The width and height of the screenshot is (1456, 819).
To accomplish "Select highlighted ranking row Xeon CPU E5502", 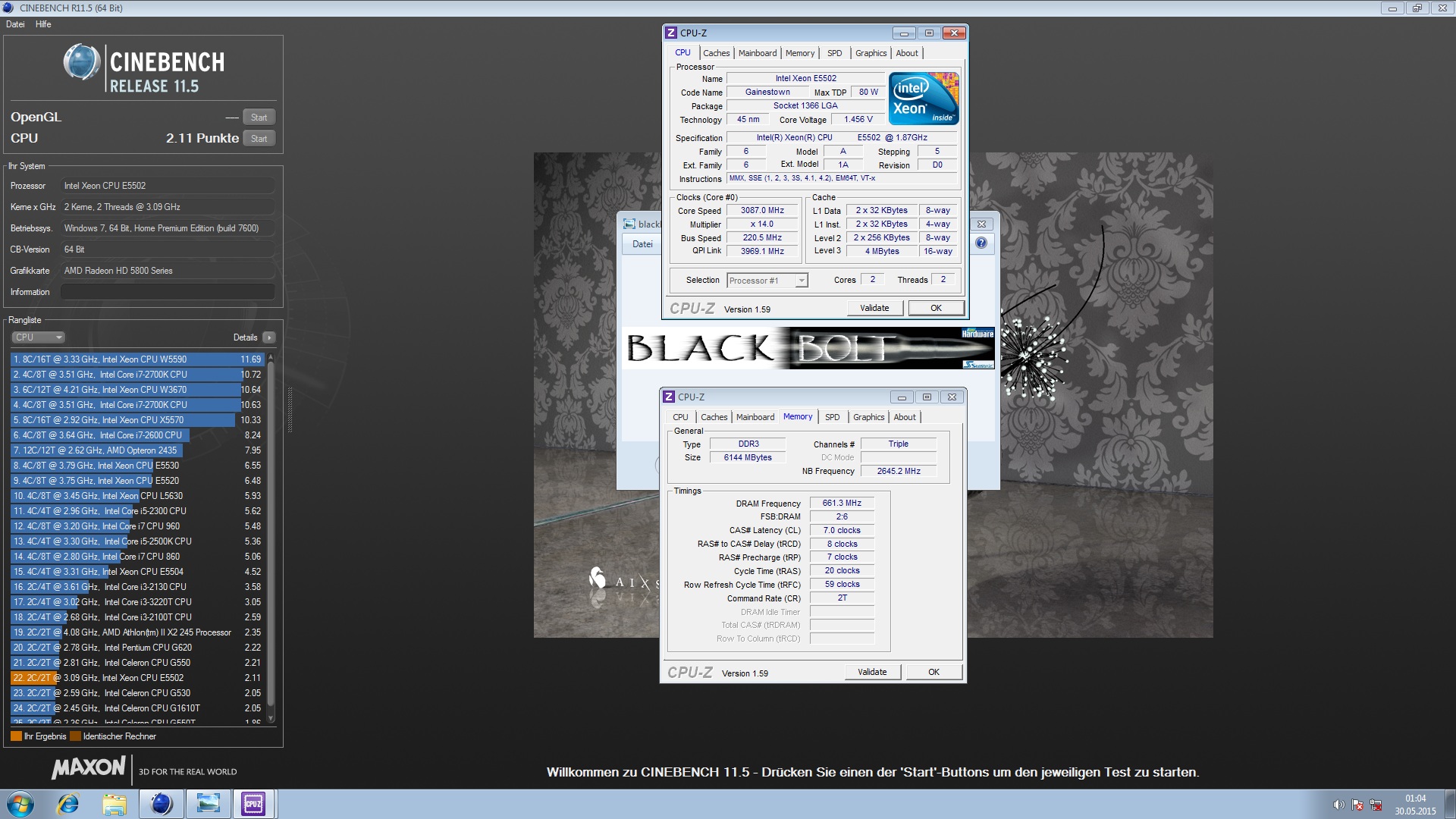I will pyautogui.click(x=137, y=678).
